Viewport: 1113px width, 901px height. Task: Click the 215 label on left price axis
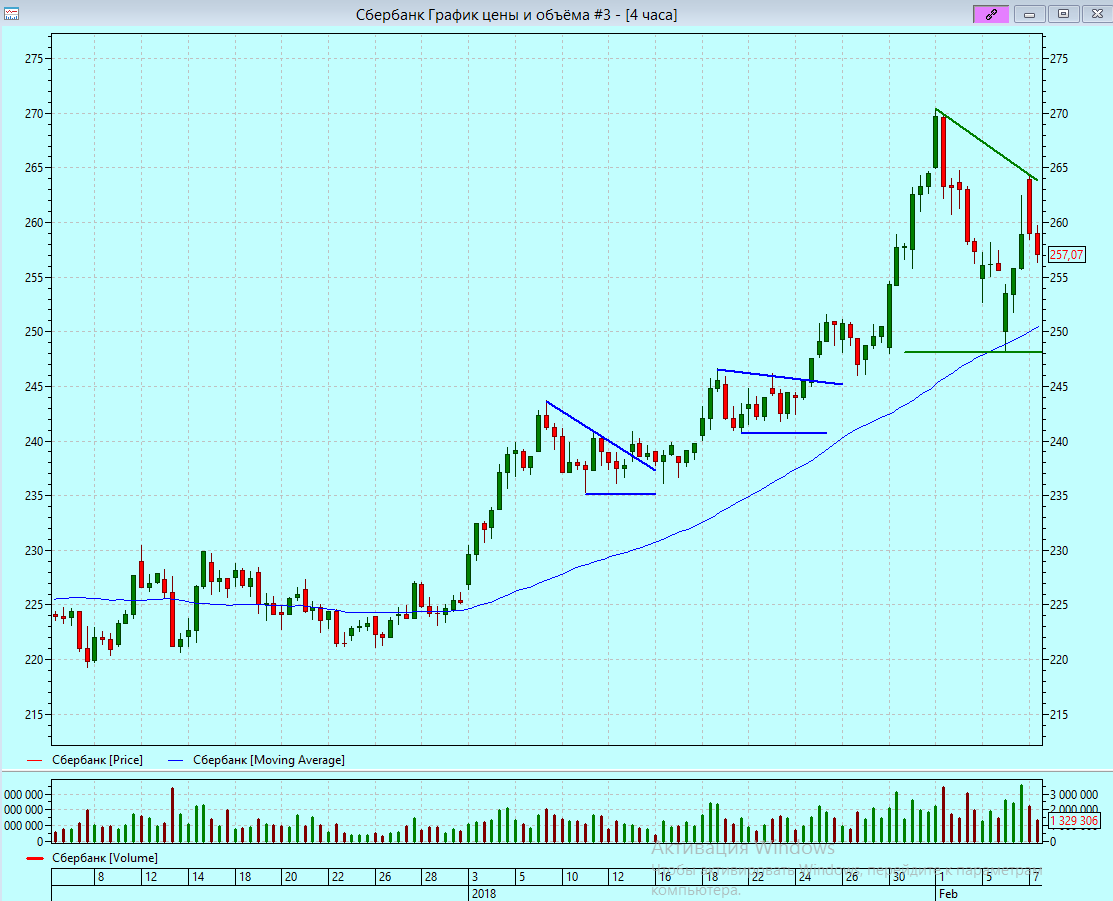point(34,714)
